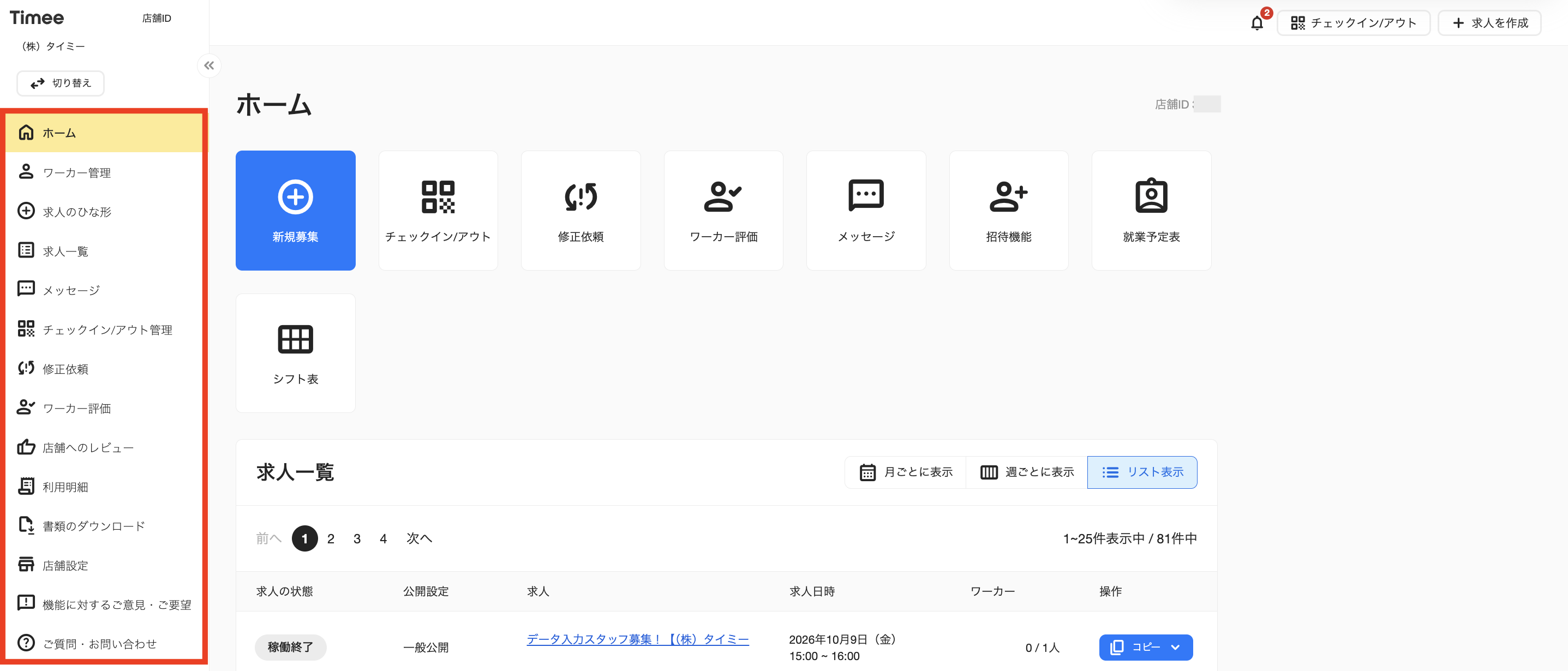
Task: Open the チェックイン/アウト tile on home
Action: [438, 210]
